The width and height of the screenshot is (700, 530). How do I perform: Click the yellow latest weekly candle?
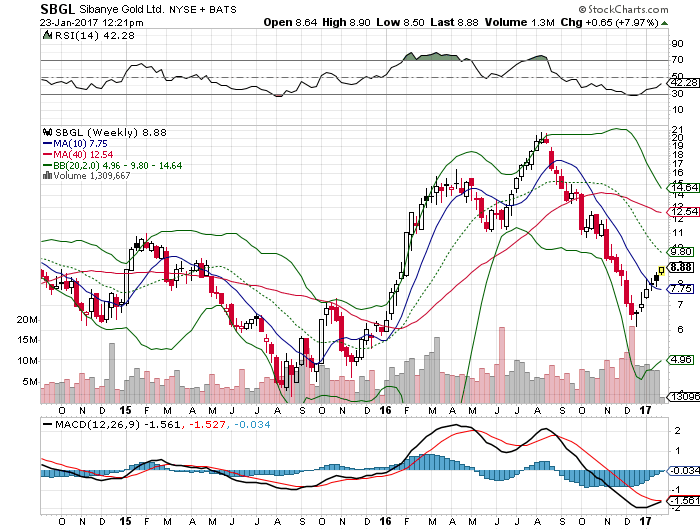661,270
